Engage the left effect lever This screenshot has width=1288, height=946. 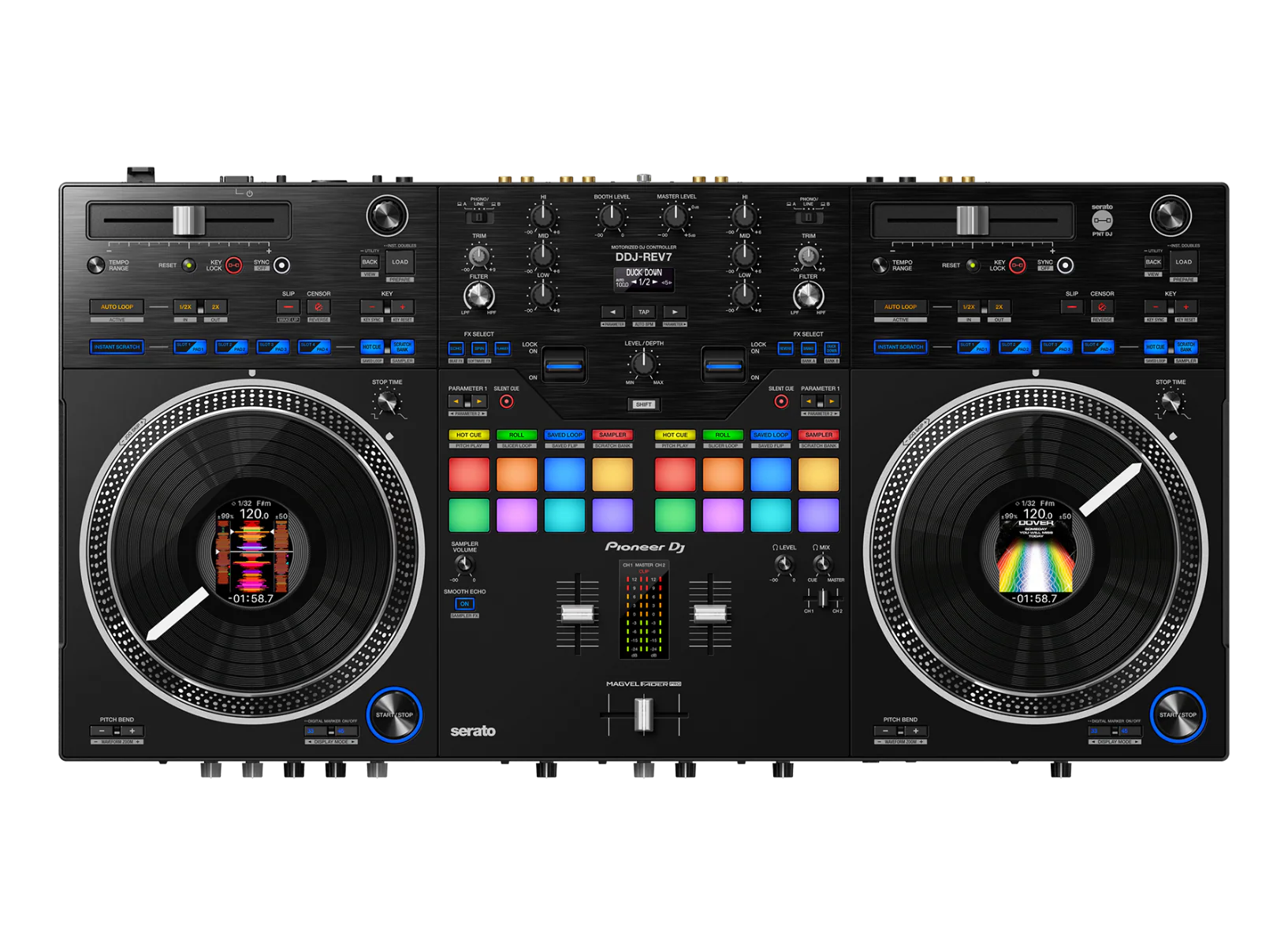pos(564,366)
